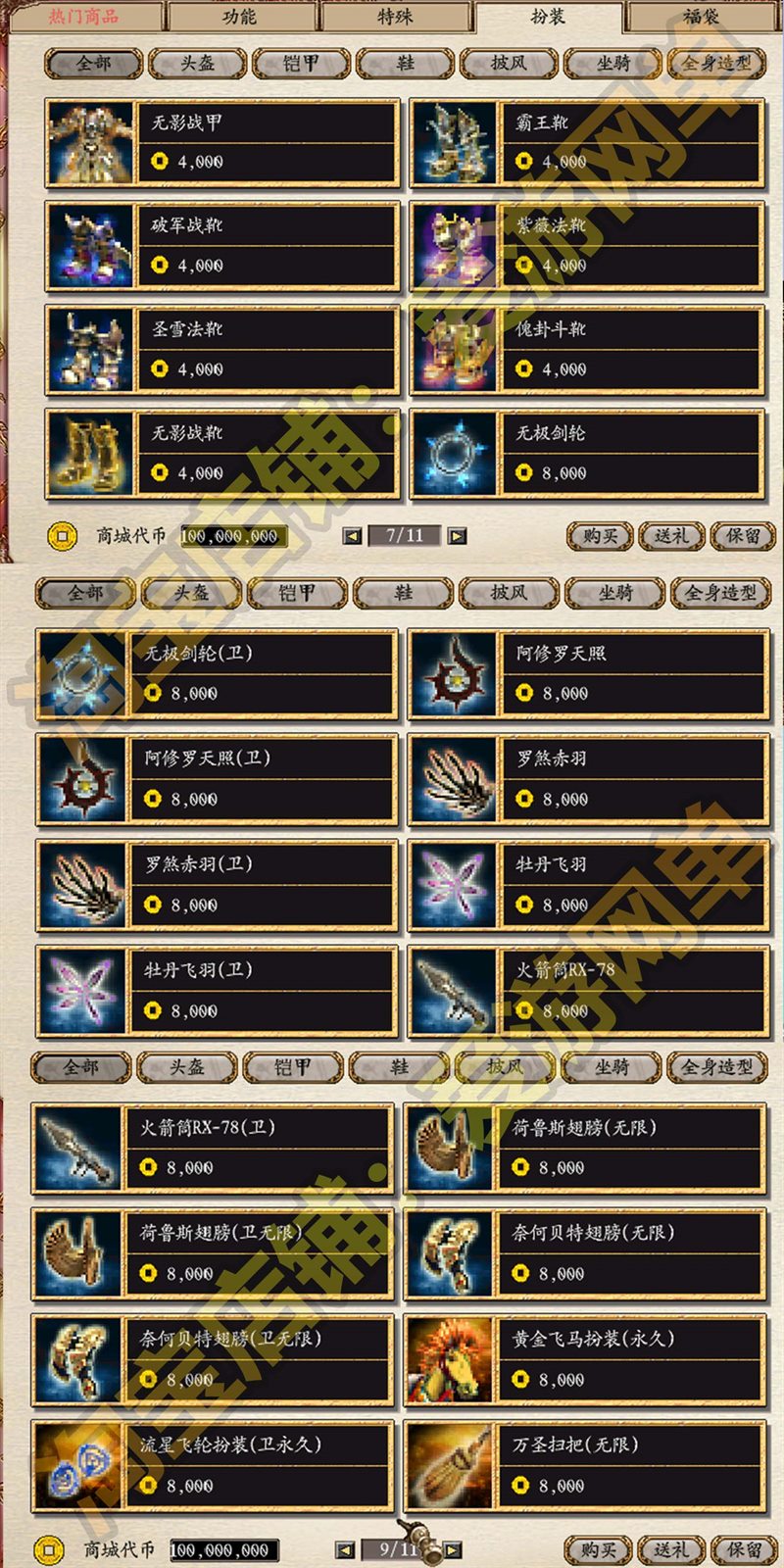This screenshot has width=784, height=1568.
Task: Open the 福袋 tab
Action: click(x=701, y=17)
